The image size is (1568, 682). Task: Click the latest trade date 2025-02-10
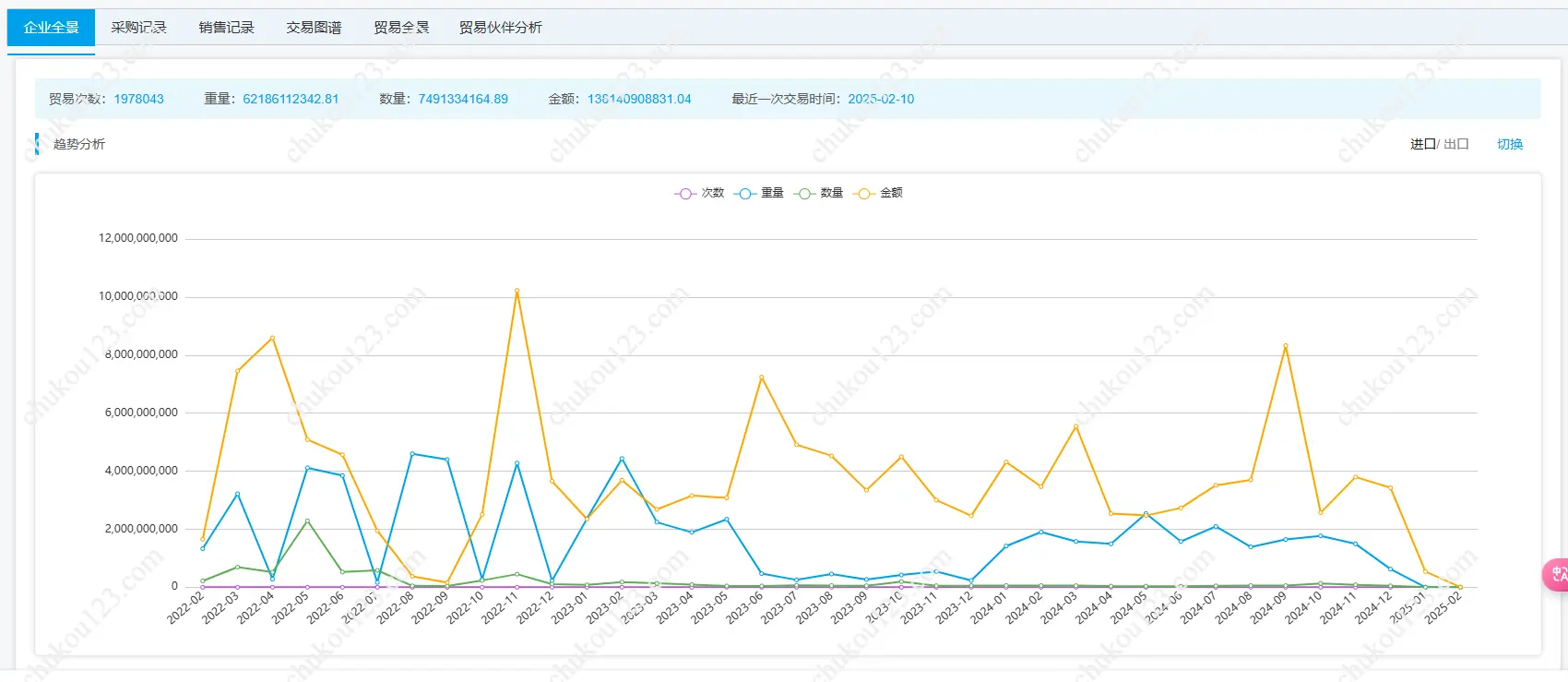(881, 99)
